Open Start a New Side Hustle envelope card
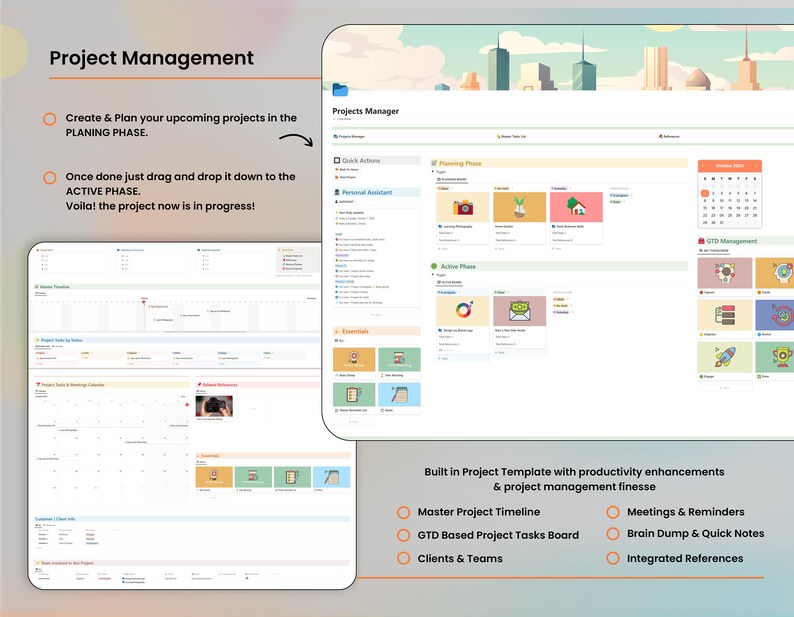 (520, 321)
